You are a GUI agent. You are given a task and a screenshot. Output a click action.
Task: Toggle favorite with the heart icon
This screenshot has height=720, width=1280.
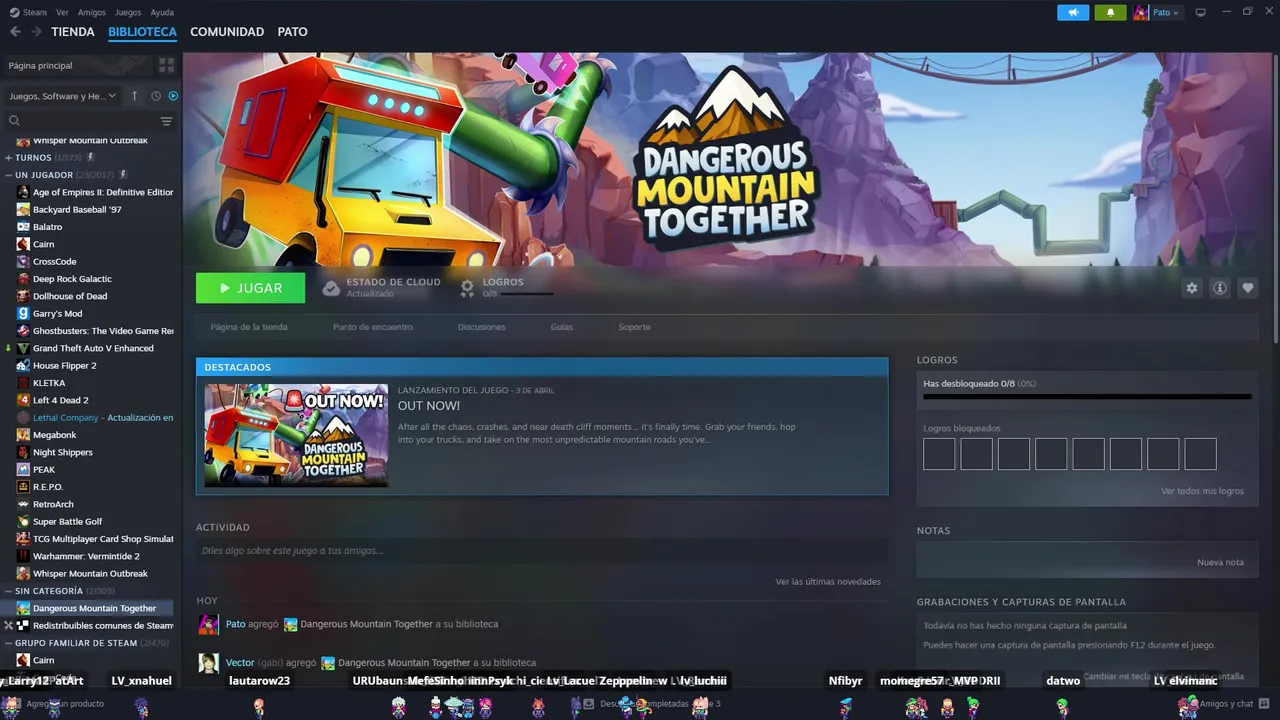[1247, 288]
